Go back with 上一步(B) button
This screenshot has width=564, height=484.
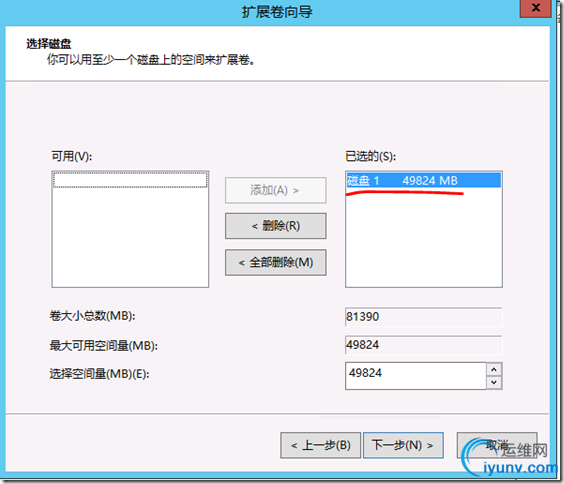pyautogui.click(x=320, y=445)
